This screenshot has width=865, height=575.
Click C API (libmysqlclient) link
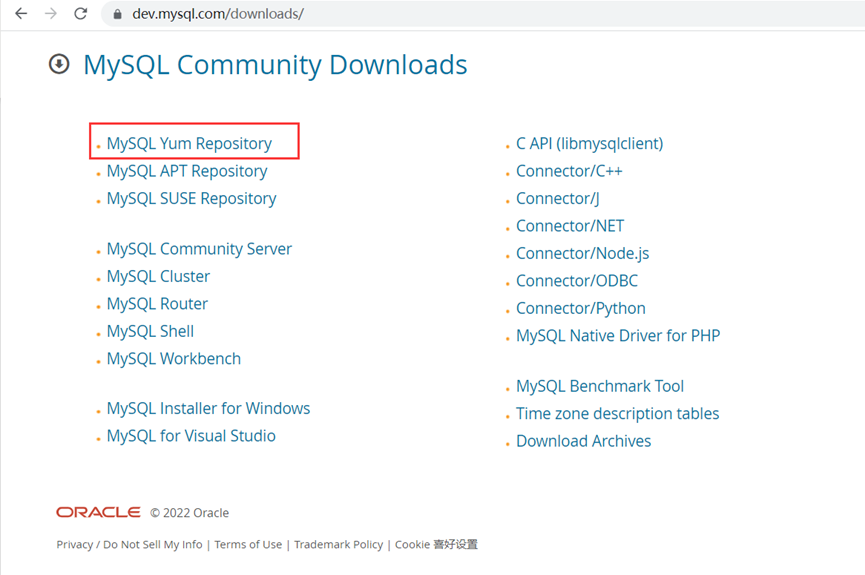[x=589, y=143]
